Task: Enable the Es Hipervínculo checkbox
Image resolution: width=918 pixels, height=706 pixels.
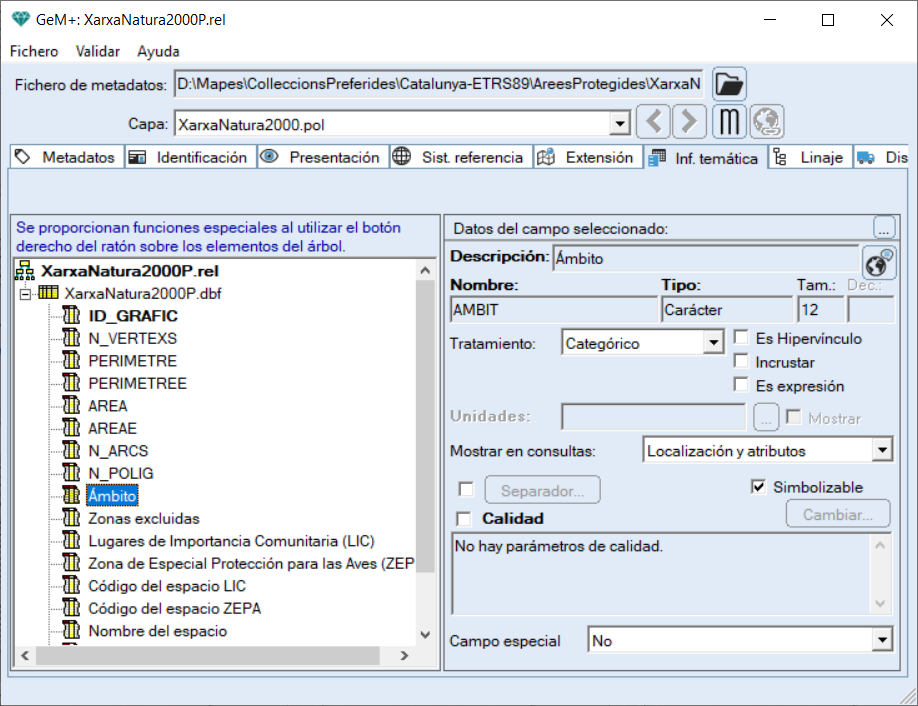Action: [x=742, y=338]
